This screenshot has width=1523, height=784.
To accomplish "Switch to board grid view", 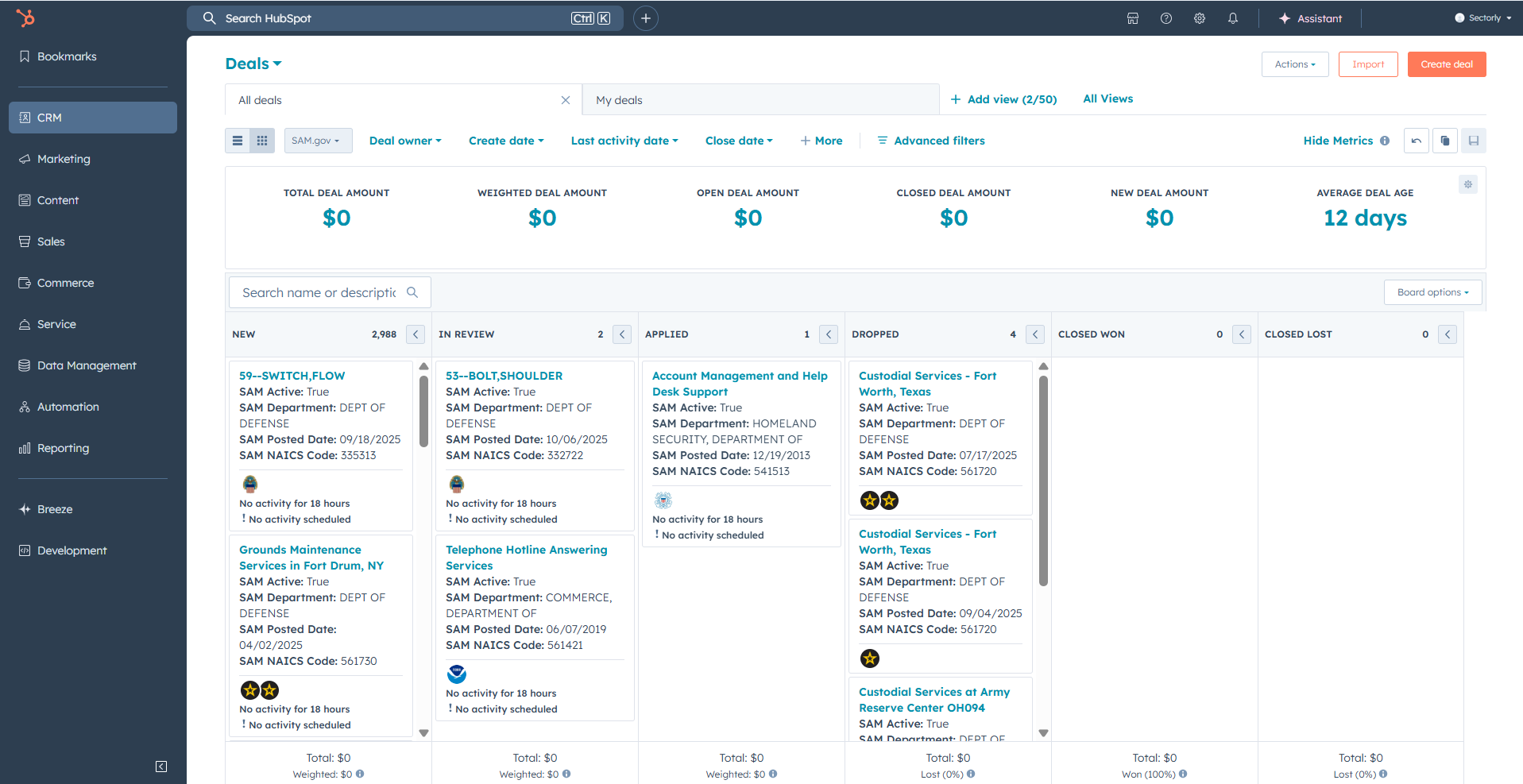I will 262,141.
